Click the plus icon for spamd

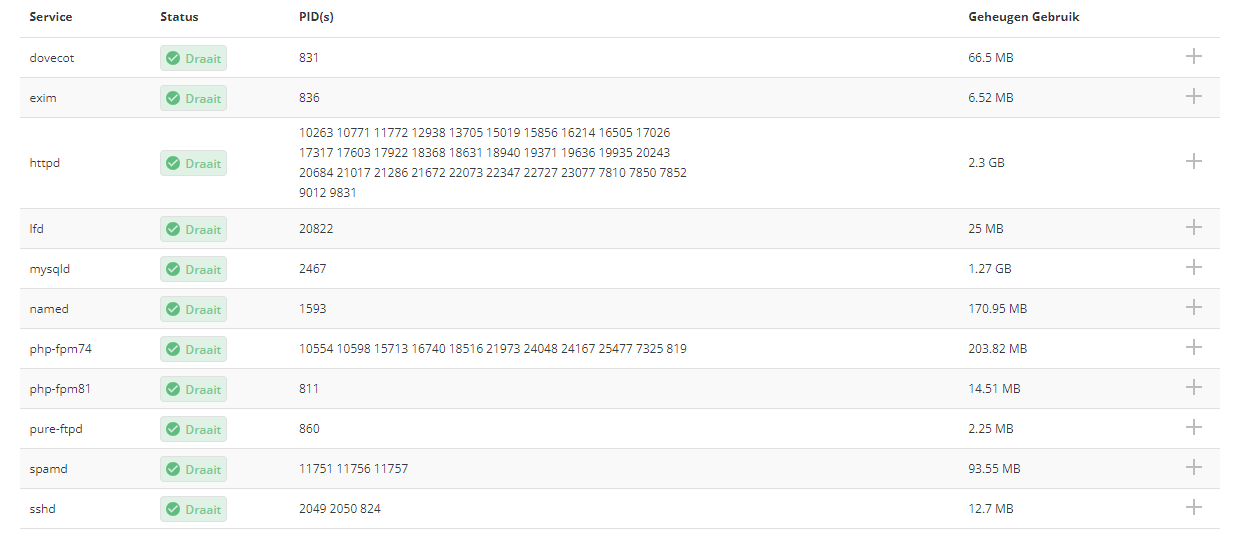[1193, 467]
